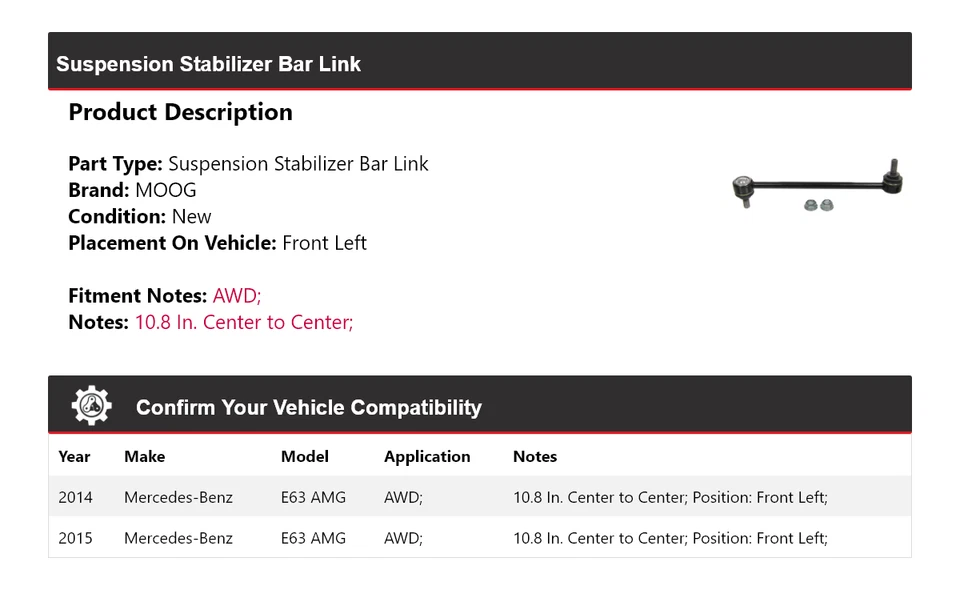Click the red 10.8 In. Center to Center note
The height and width of the screenshot is (590, 960).
coord(244,322)
